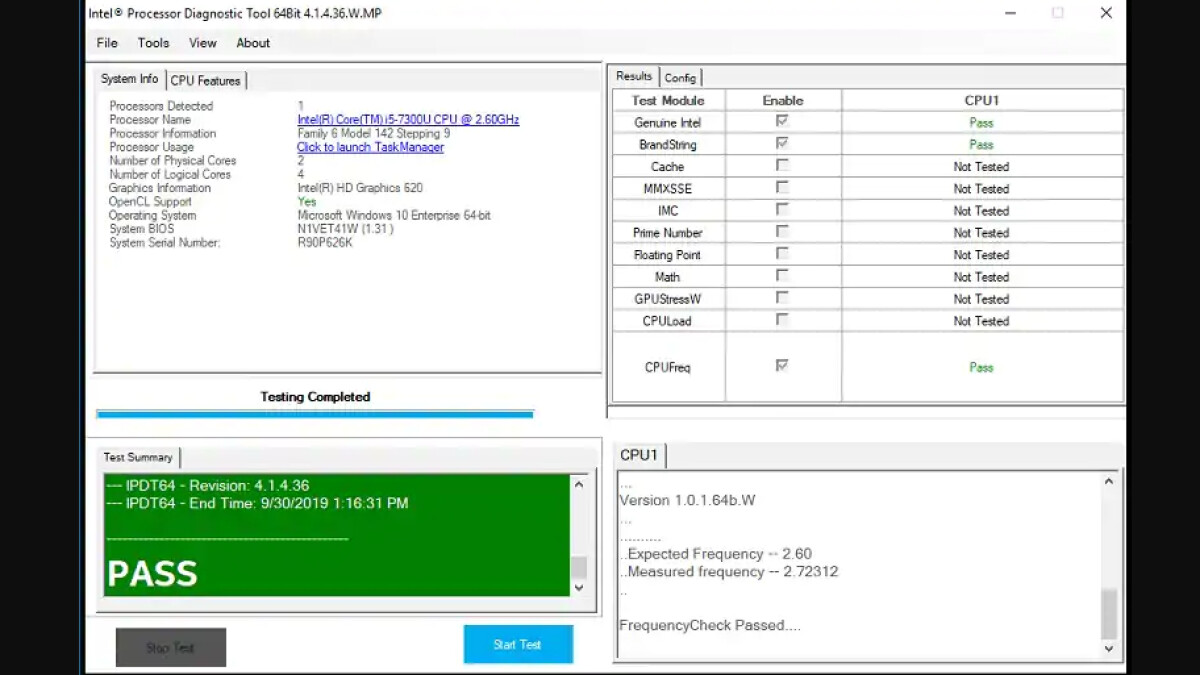The width and height of the screenshot is (1200, 675).
Task: Click the launch TaskManager link
Action: (370, 147)
